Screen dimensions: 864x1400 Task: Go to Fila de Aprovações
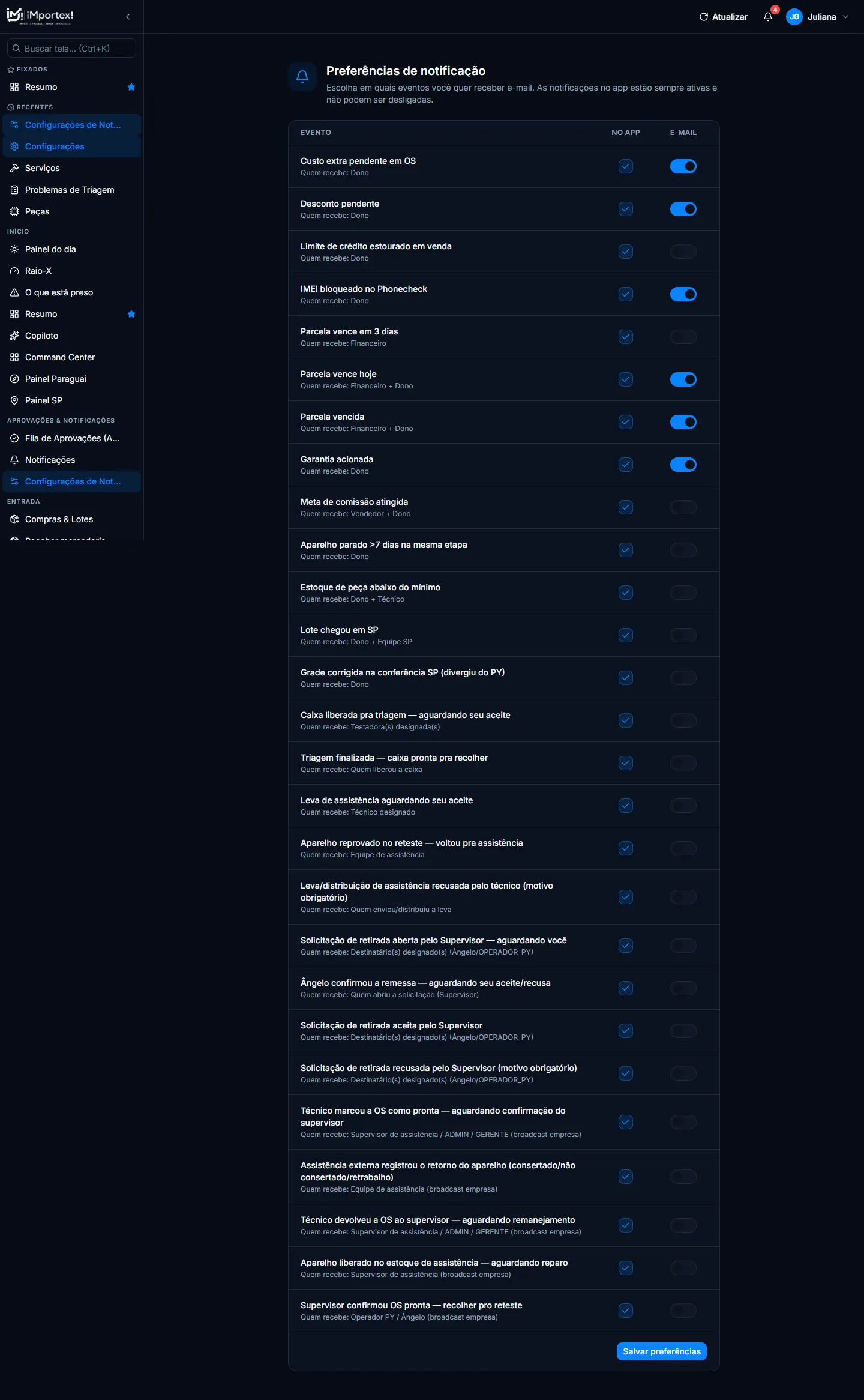[x=72, y=438]
